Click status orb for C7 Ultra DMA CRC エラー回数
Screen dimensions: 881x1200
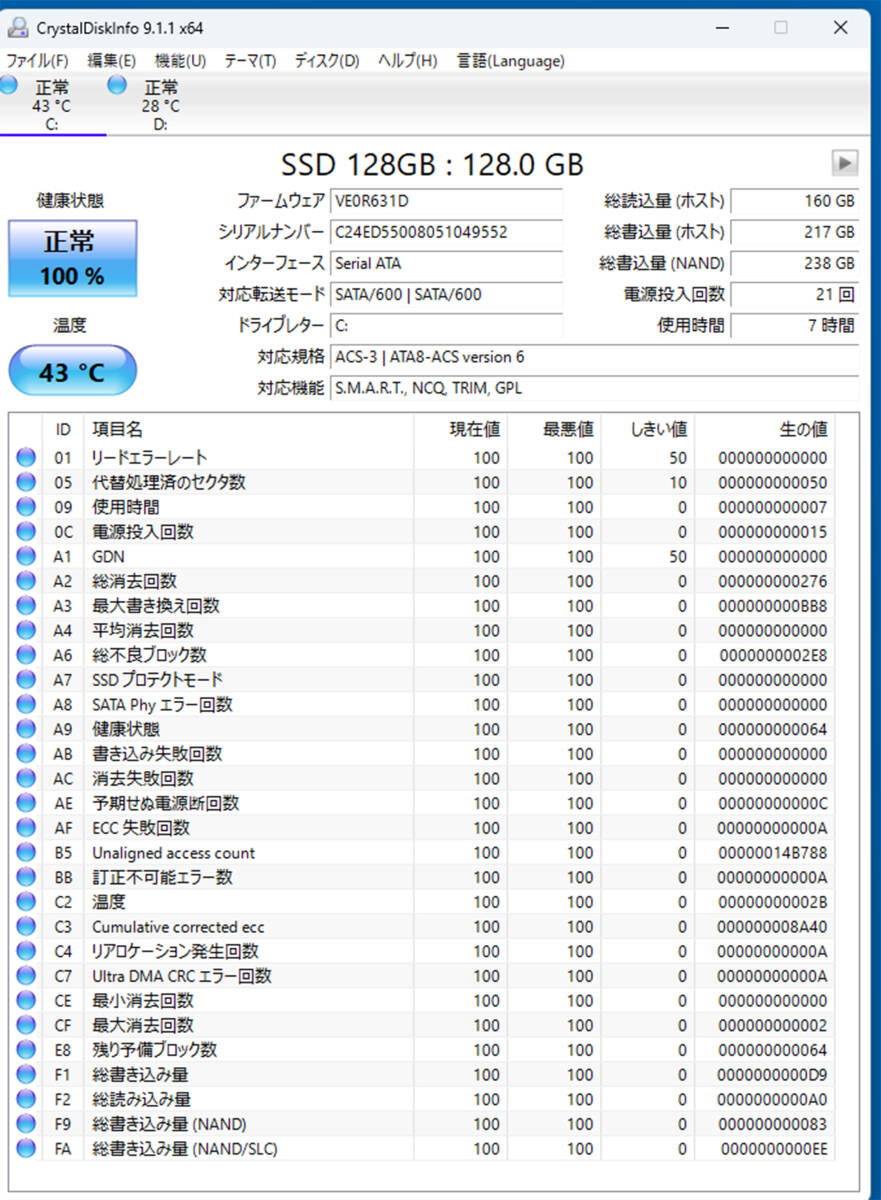pyautogui.click(x=26, y=976)
